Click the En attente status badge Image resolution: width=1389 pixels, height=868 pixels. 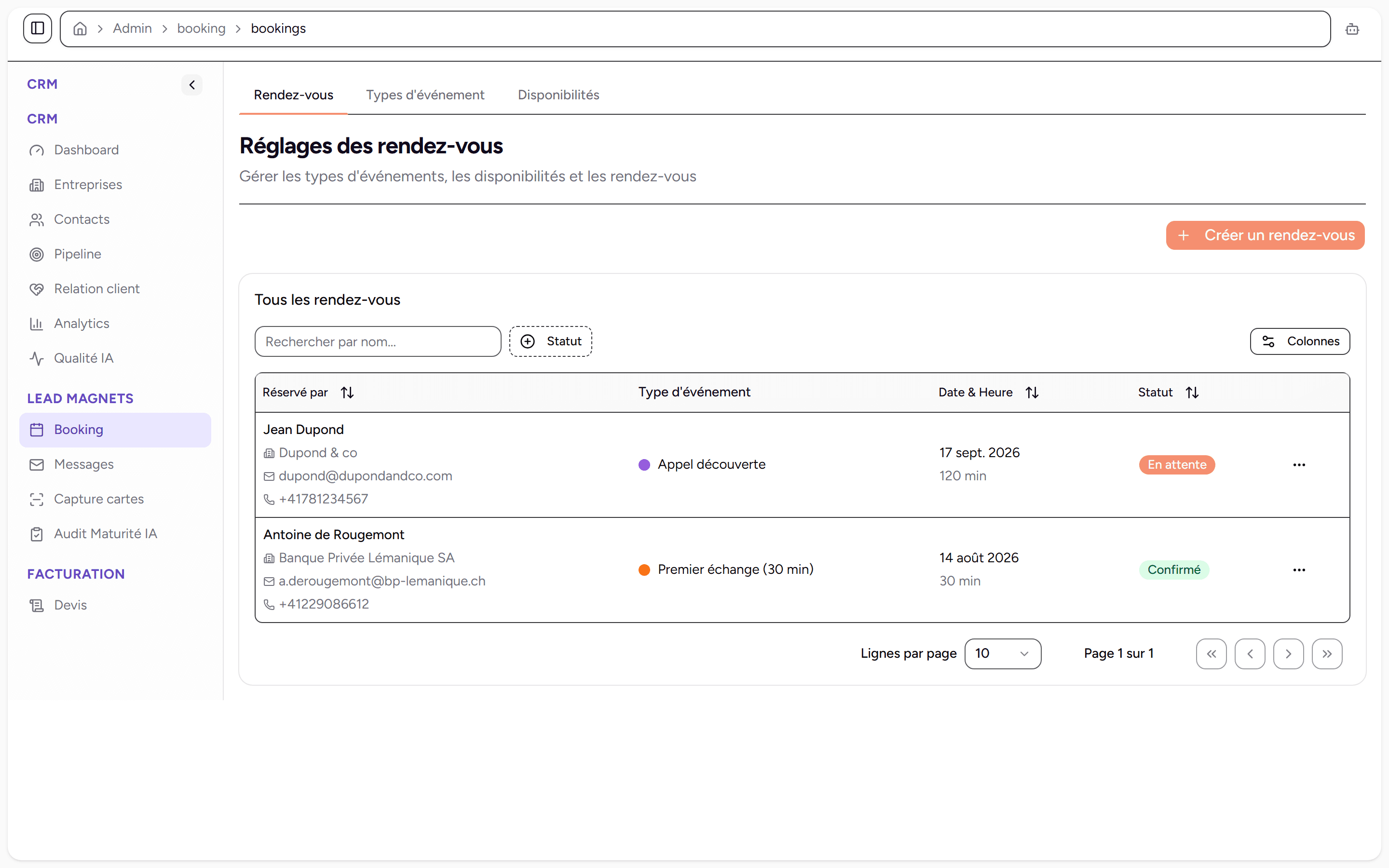click(1177, 465)
